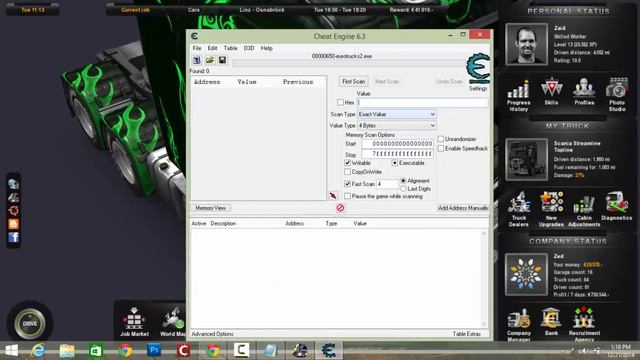Screen dimensions: 640x360
Task: Open Diagnostics icon
Action: pos(616,206)
